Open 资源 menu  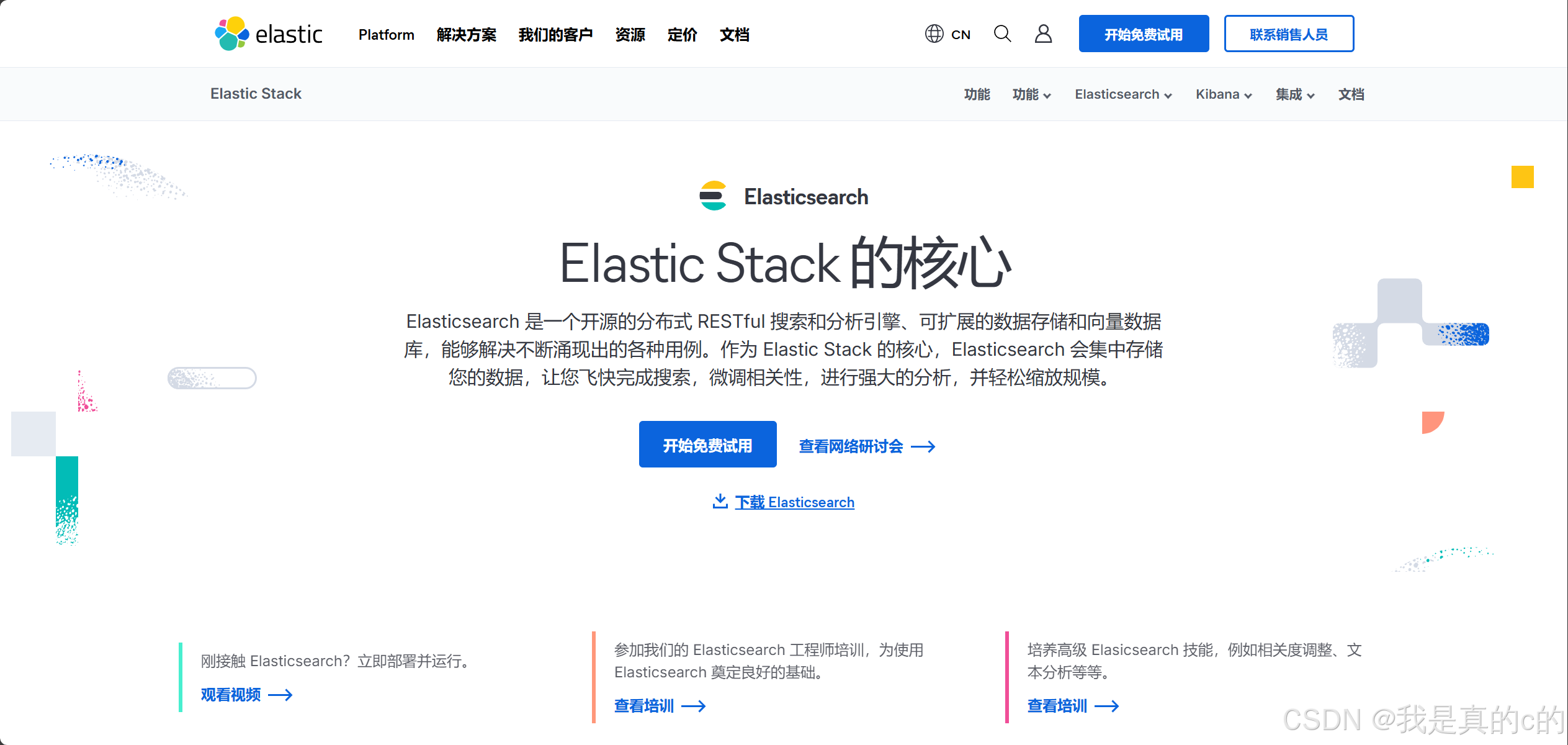pyautogui.click(x=630, y=35)
